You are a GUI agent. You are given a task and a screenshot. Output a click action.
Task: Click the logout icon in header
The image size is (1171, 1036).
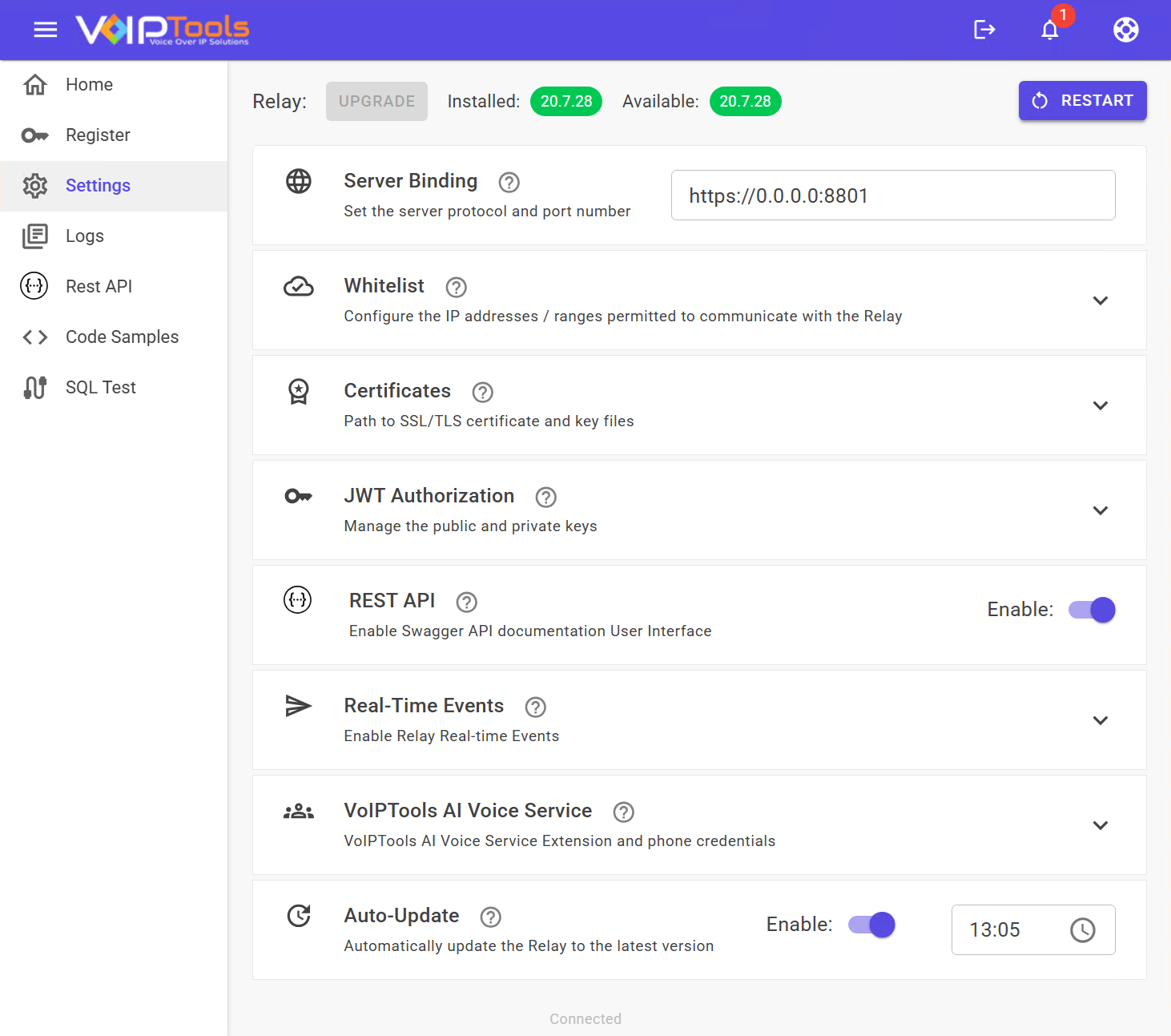coord(984,30)
